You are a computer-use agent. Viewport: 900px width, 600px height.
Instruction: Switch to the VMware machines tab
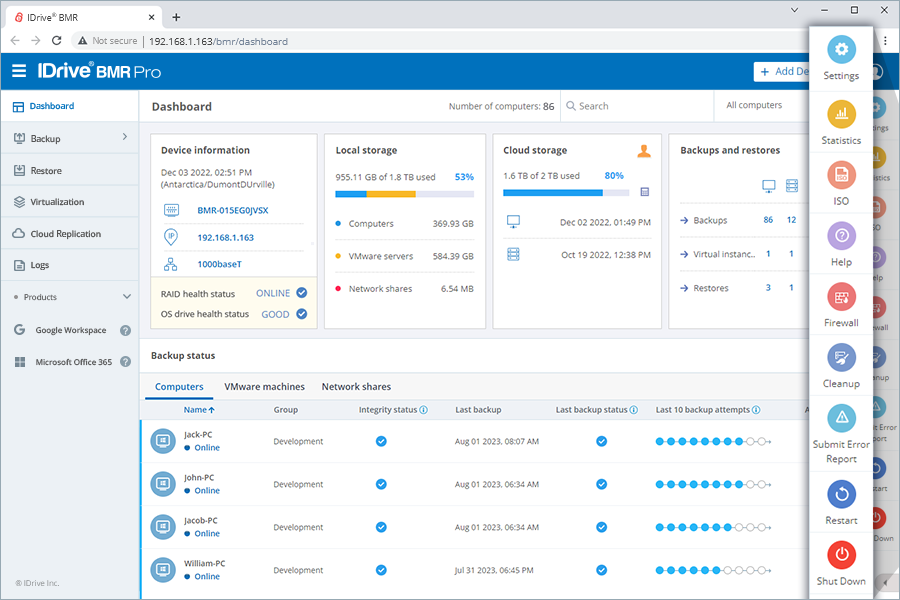[x=264, y=387]
